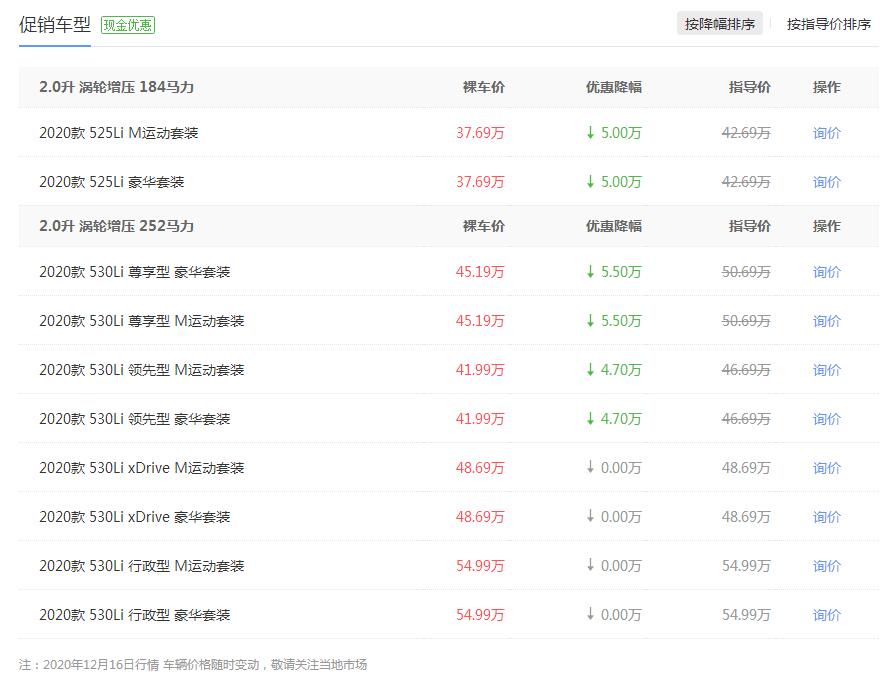Click 询价 for 530Li 行政型 豪华套装

tap(826, 615)
